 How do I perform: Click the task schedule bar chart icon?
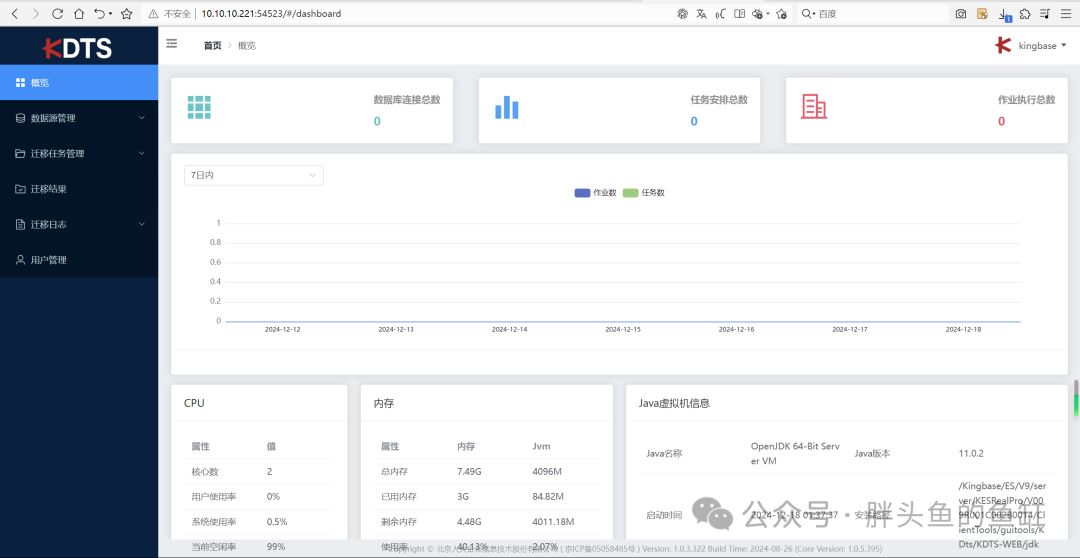pos(507,108)
